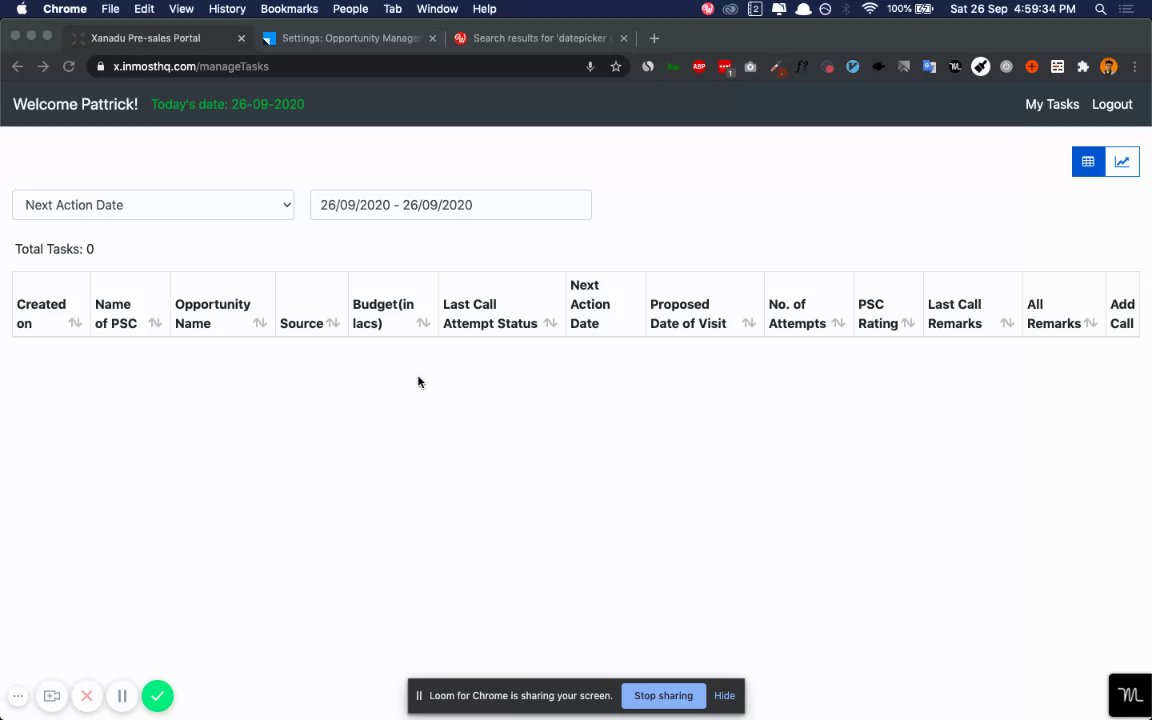Stop sharing screen with Loom

[x=663, y=696]
